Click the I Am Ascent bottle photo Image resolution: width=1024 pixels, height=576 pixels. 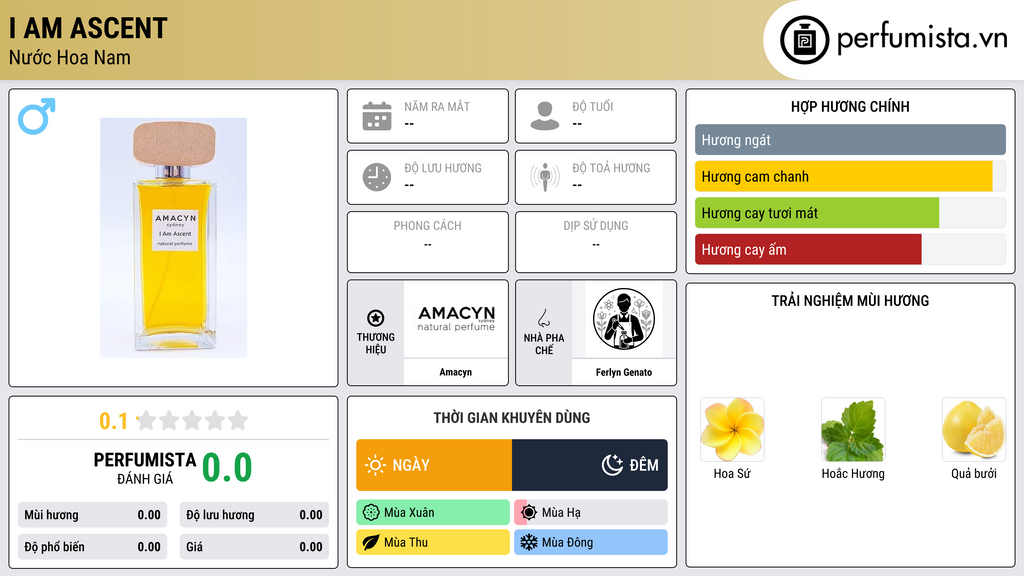pyautogui.click(x=174, y=238)
